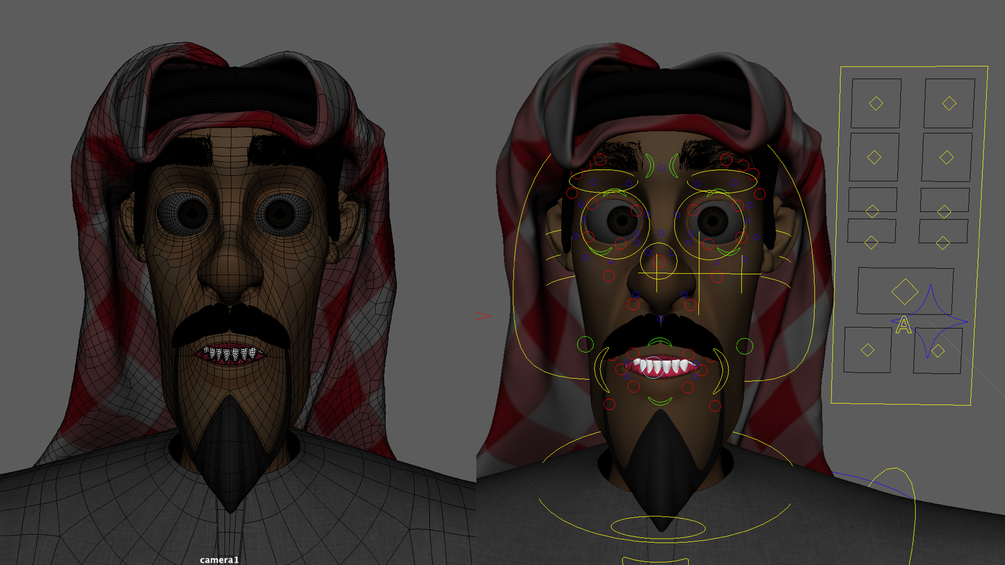1005x565 pixels.
Task: Select diamond in the panel's bottom-left box
Action: (x=867, y=350)
